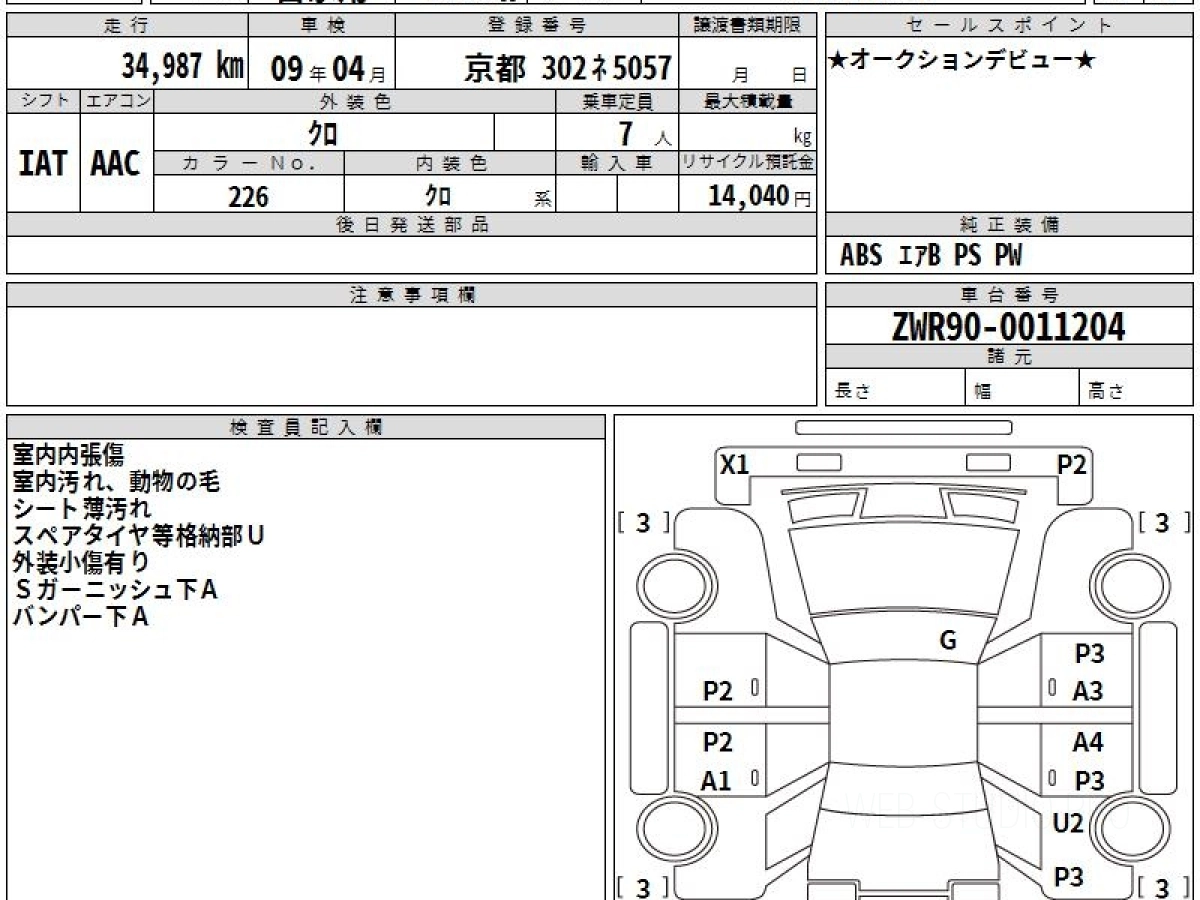Click the U2 dent mark on the diagram
1200x900 pixels.
tap(1068, 824)
